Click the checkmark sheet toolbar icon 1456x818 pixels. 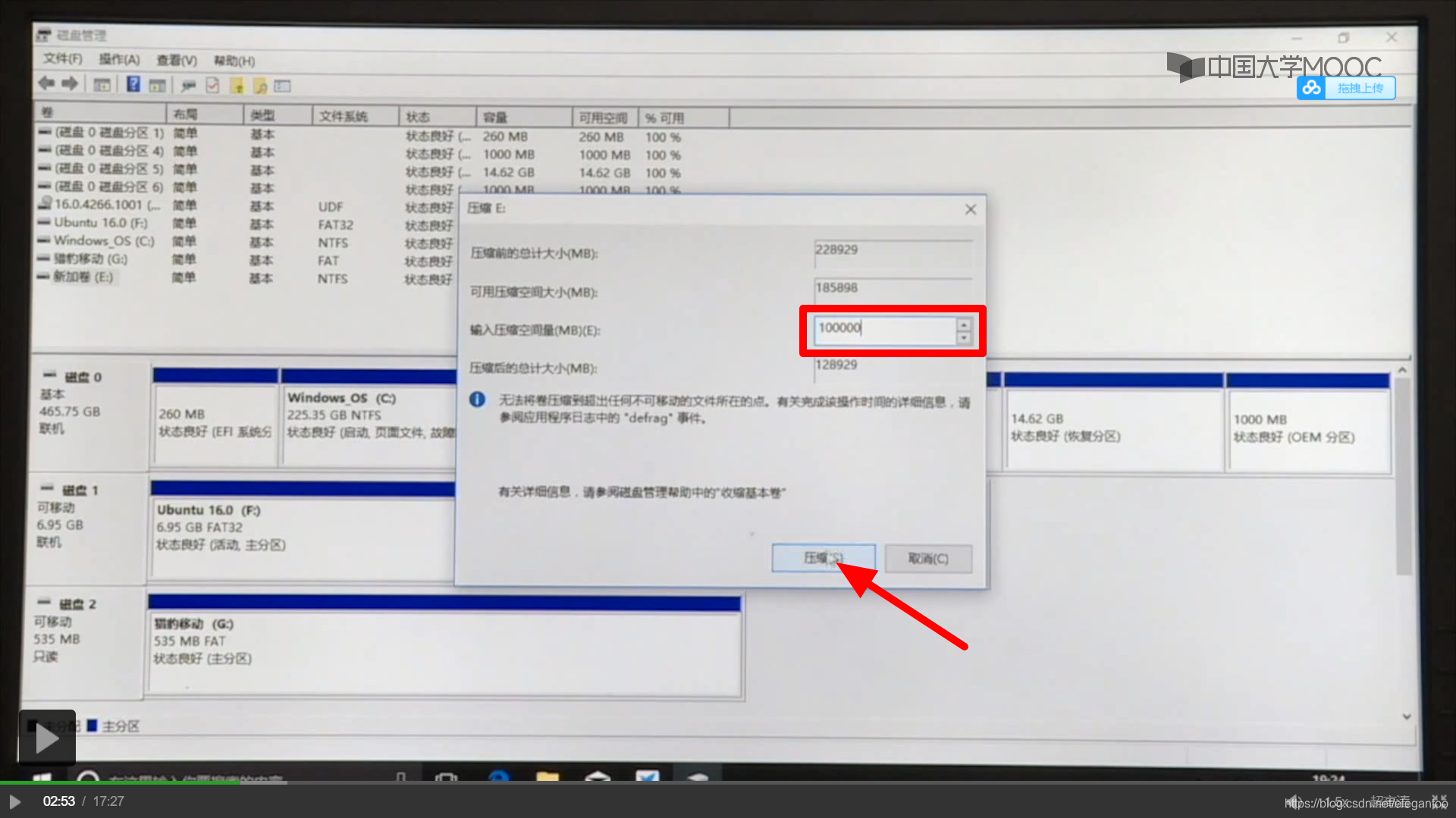tap(212, 85)
